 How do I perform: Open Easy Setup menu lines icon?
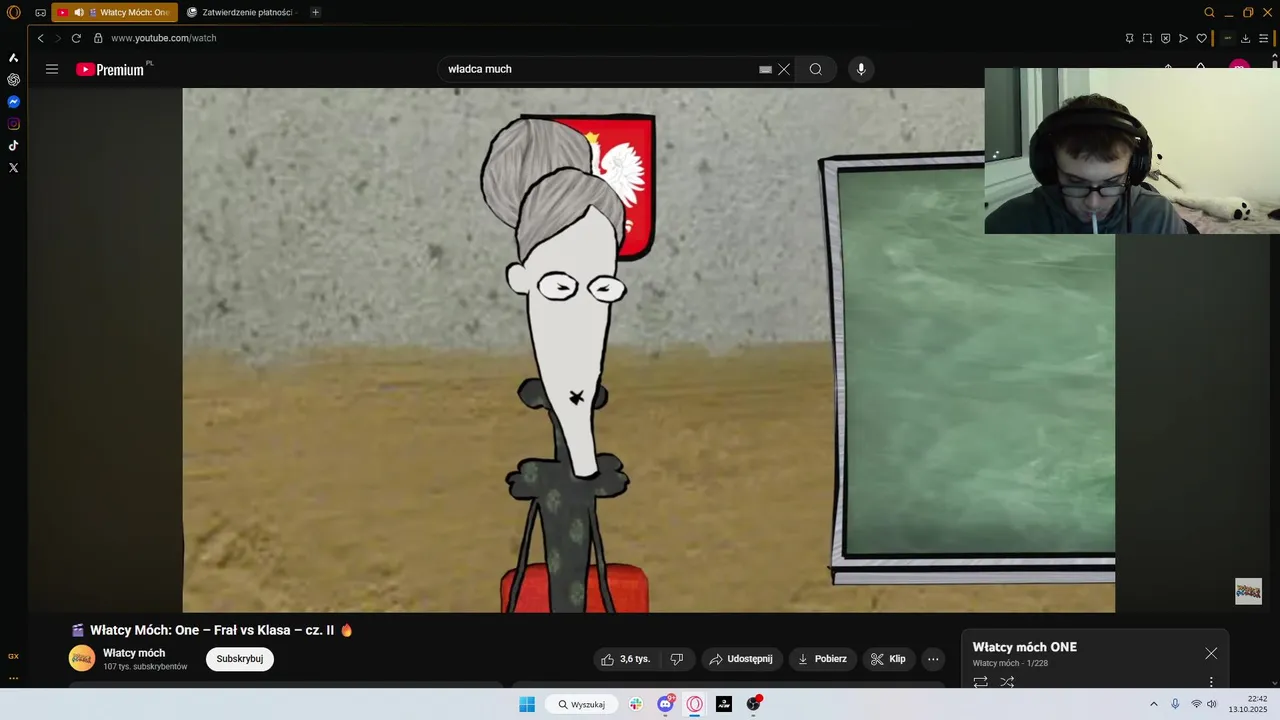pos(1264,38)
